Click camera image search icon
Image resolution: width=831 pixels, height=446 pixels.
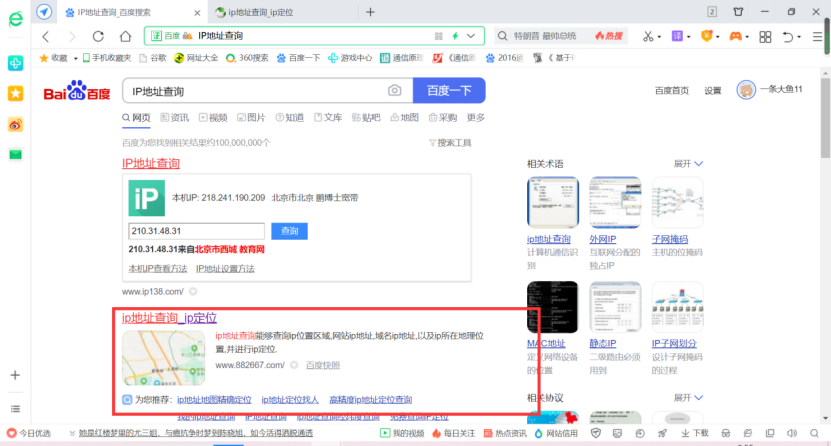pos(394,91)
